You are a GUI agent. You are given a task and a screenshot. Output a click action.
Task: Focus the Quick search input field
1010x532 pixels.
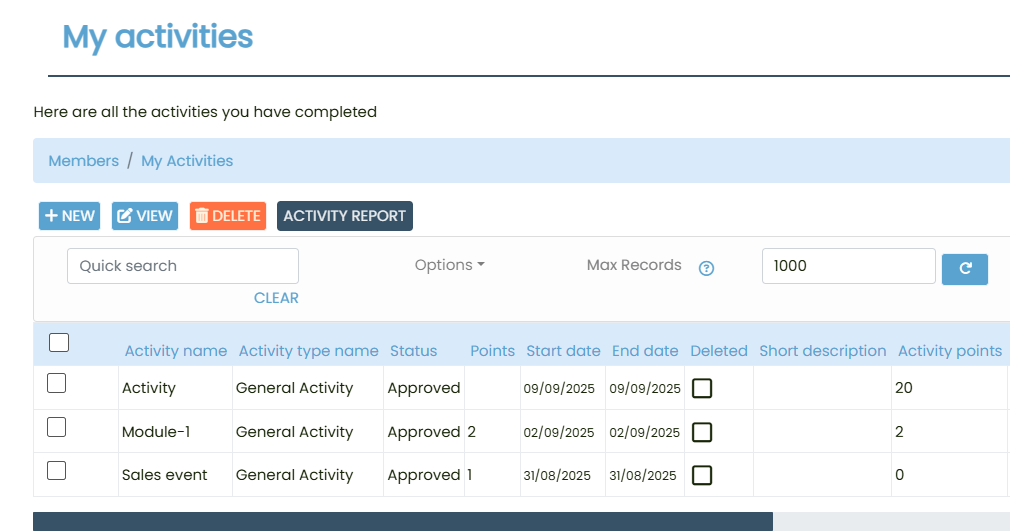[x=183, y=266]
